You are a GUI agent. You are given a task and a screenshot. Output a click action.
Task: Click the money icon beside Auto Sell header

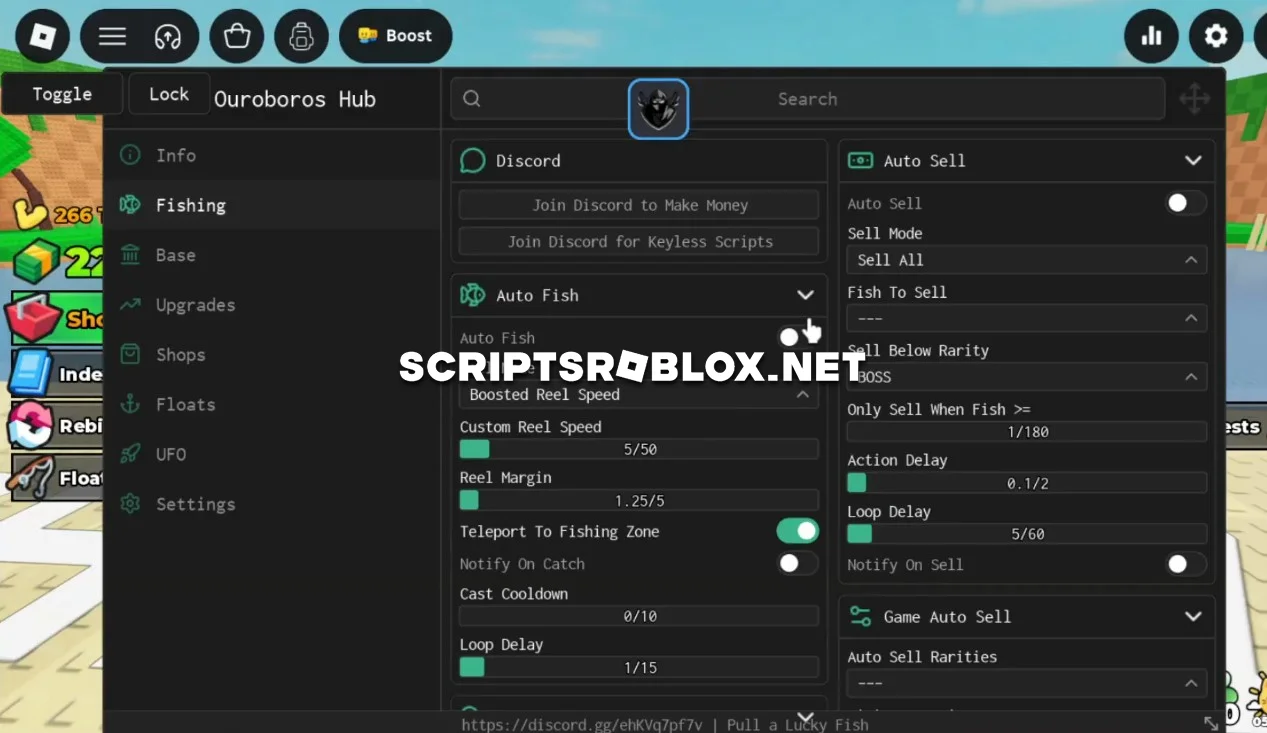[x=860, y=161]
